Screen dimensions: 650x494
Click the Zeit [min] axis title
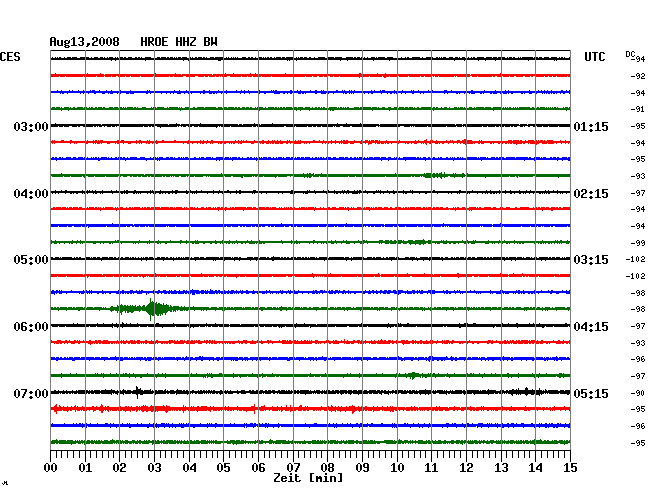(308, 478)
